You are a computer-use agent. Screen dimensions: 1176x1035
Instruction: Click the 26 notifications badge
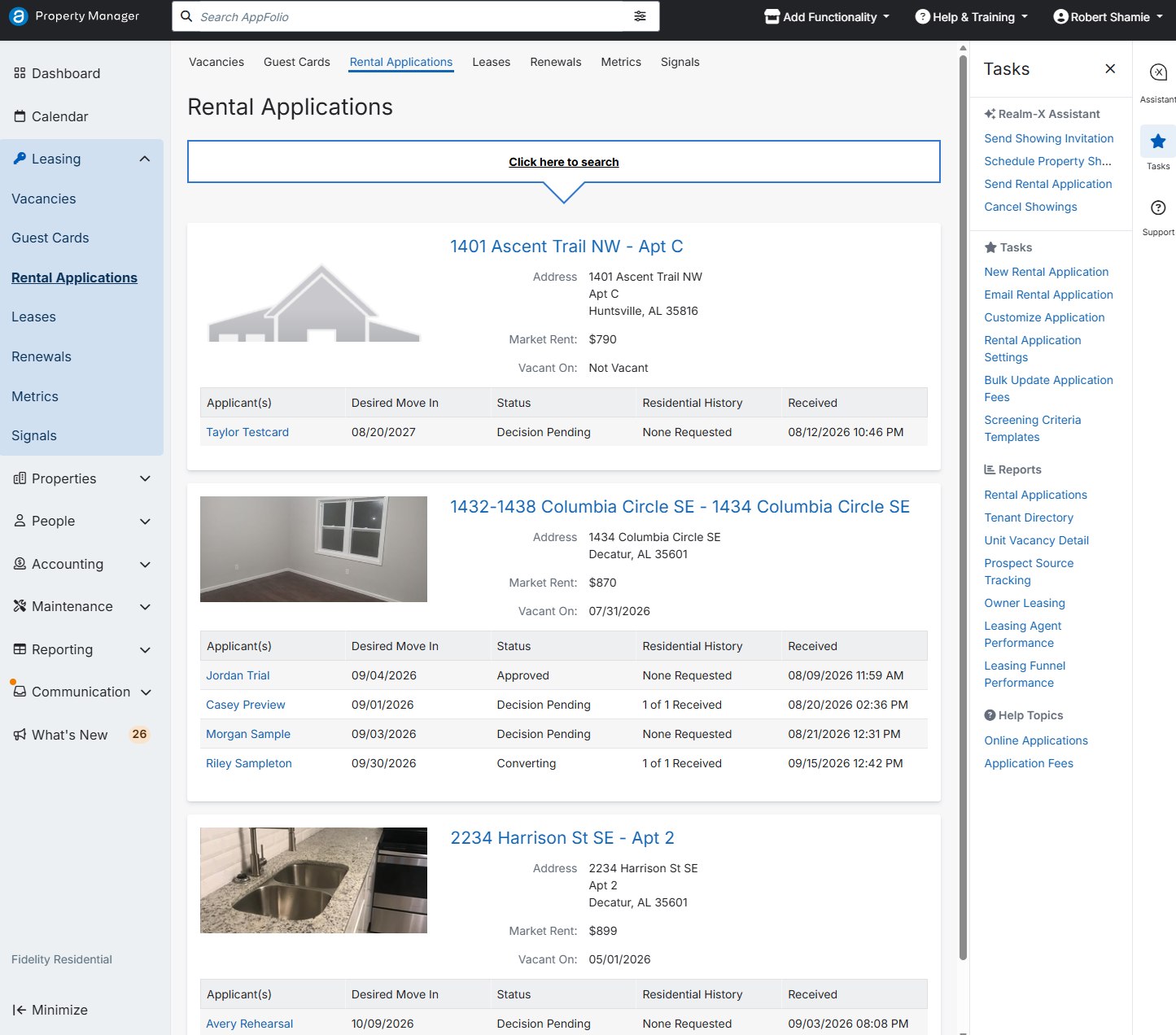140,734
